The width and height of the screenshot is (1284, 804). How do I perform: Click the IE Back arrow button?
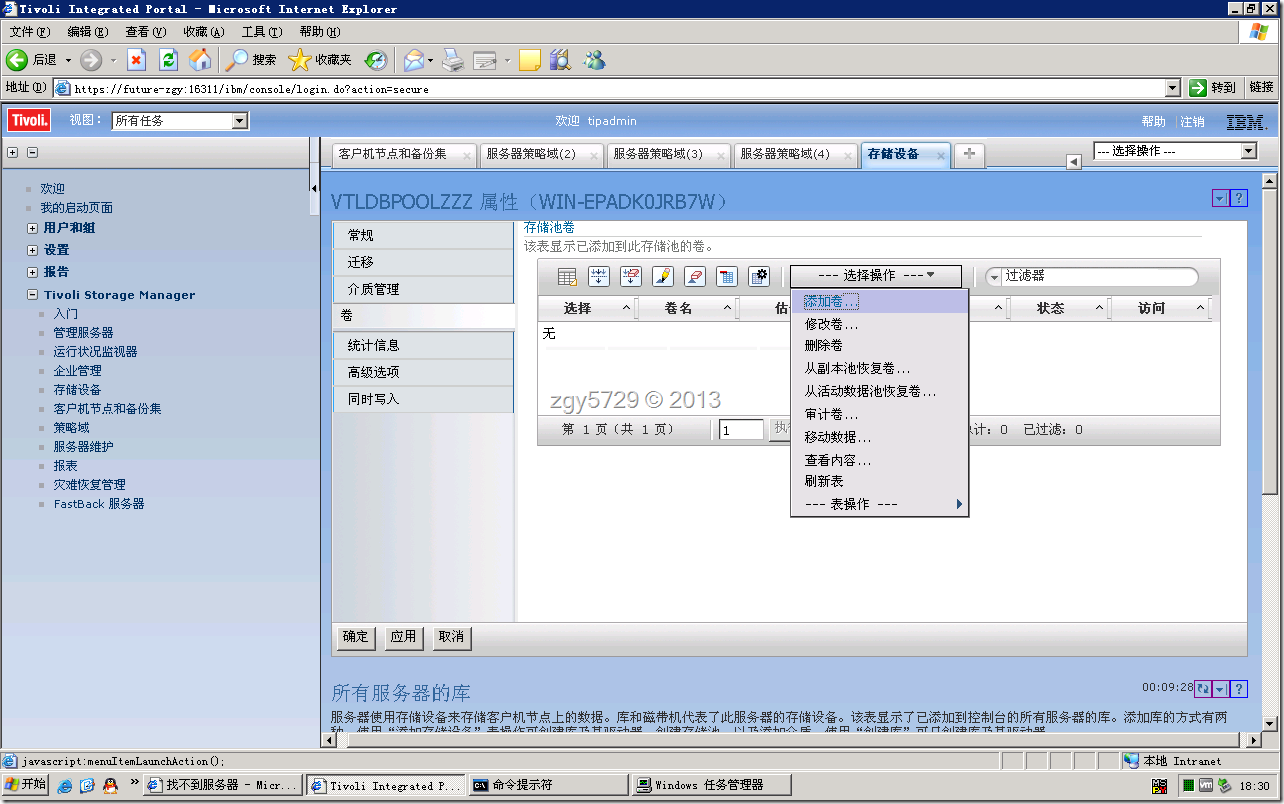(16, 60)
